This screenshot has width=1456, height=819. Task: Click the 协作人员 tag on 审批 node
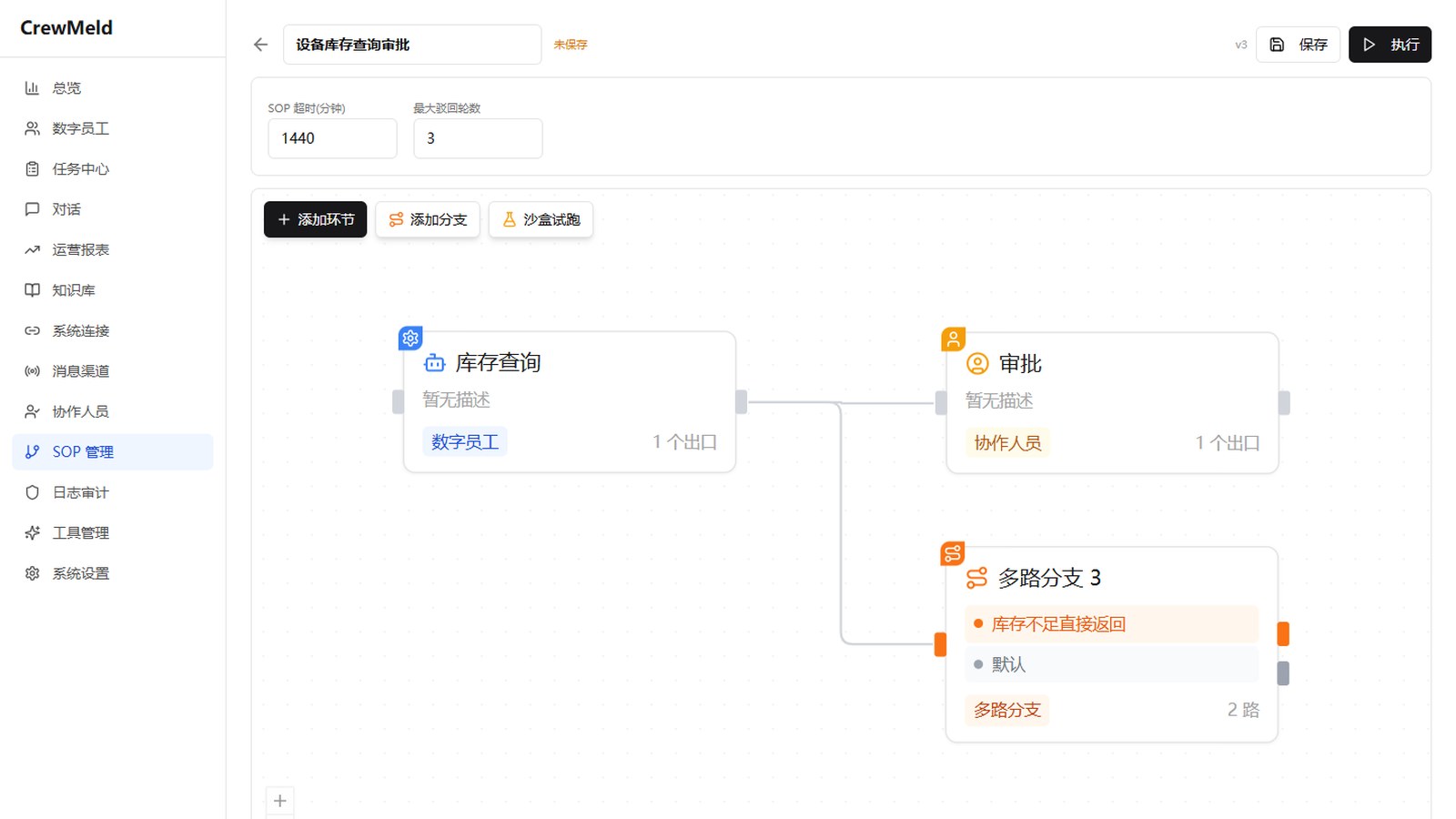coord(1007,443)
